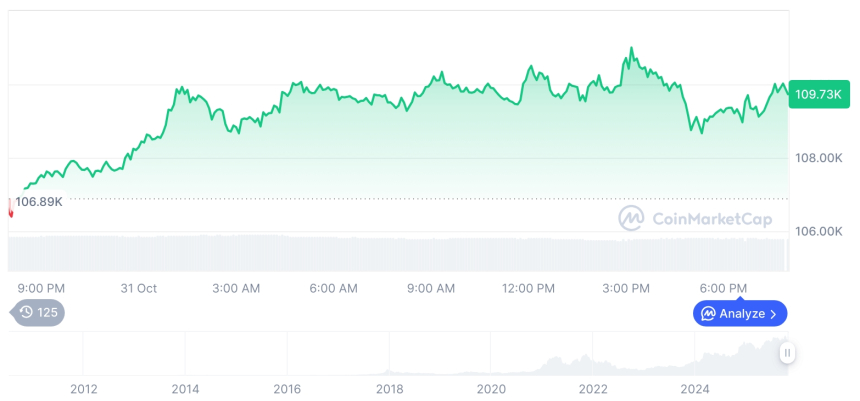
Task: Click the CoinMarketCap watermark logo
Action: (631, 217)
